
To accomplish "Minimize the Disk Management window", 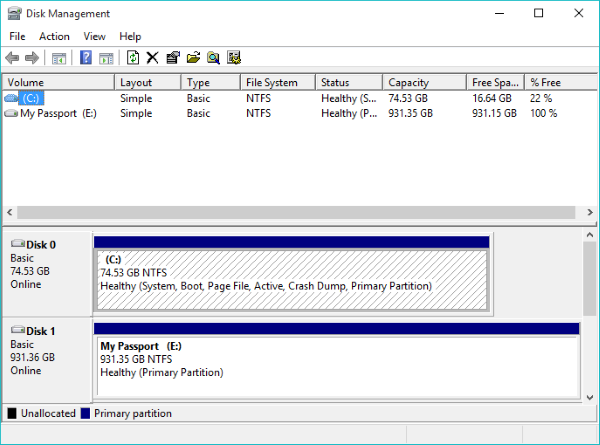I will pos(499,13).
